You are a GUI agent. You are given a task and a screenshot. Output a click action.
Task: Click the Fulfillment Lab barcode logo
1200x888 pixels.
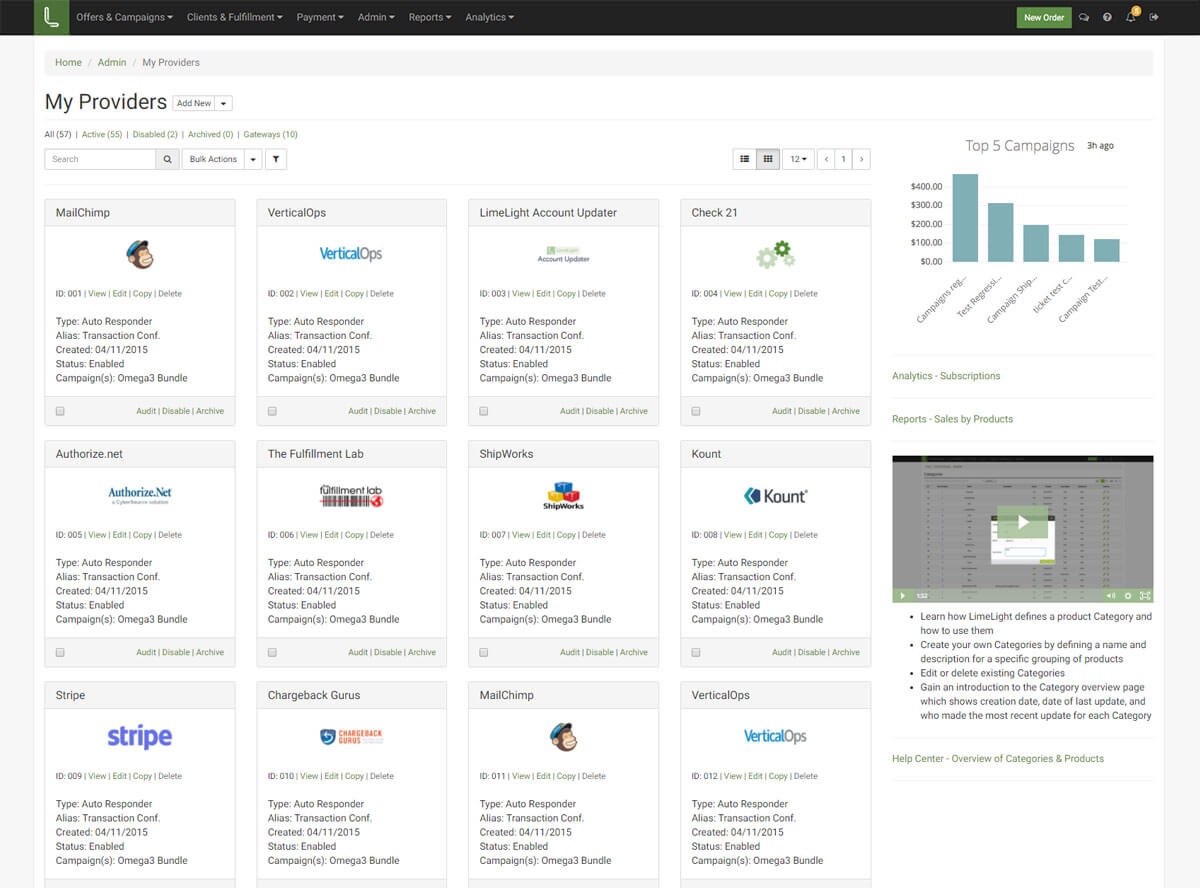[x=351, y=495]
